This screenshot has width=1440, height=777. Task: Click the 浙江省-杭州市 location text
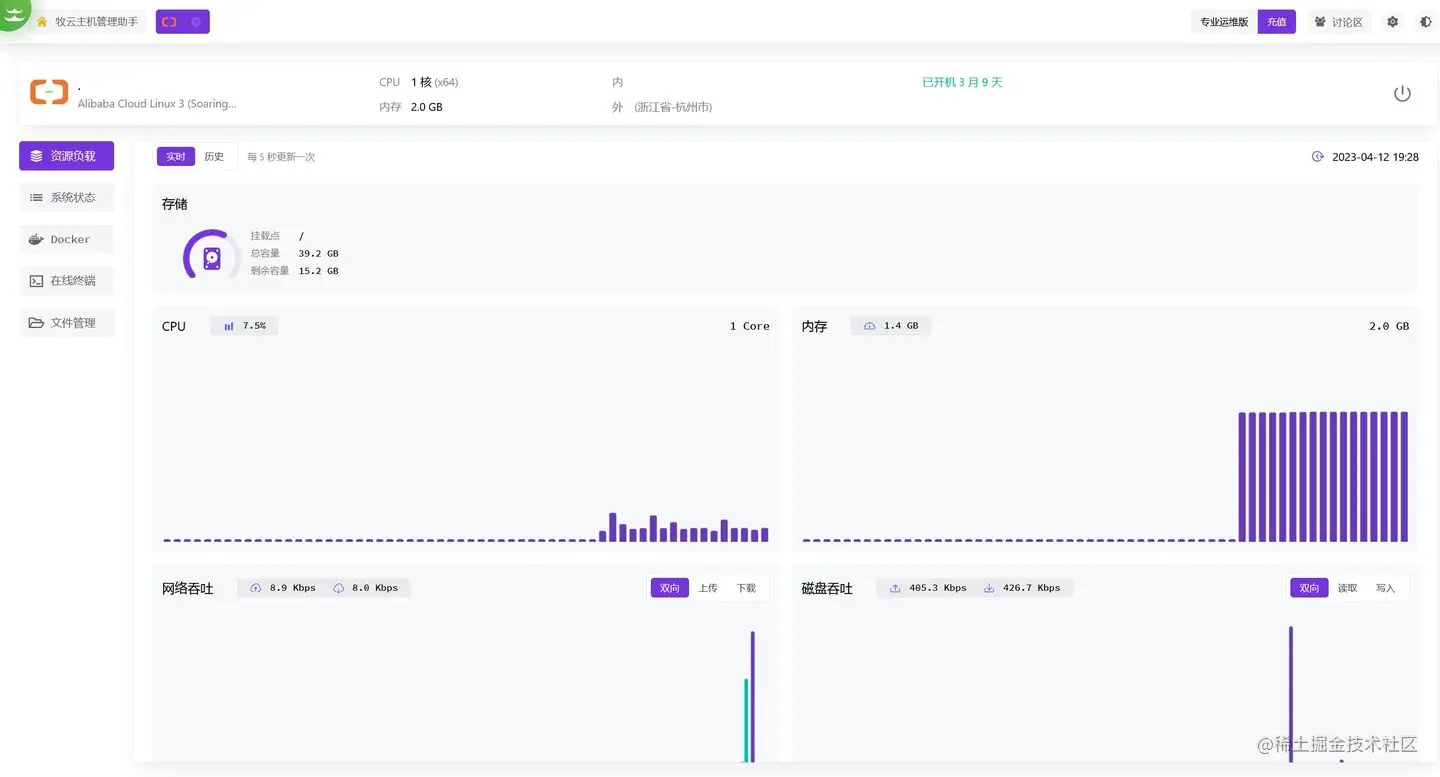tap(674, 107)
